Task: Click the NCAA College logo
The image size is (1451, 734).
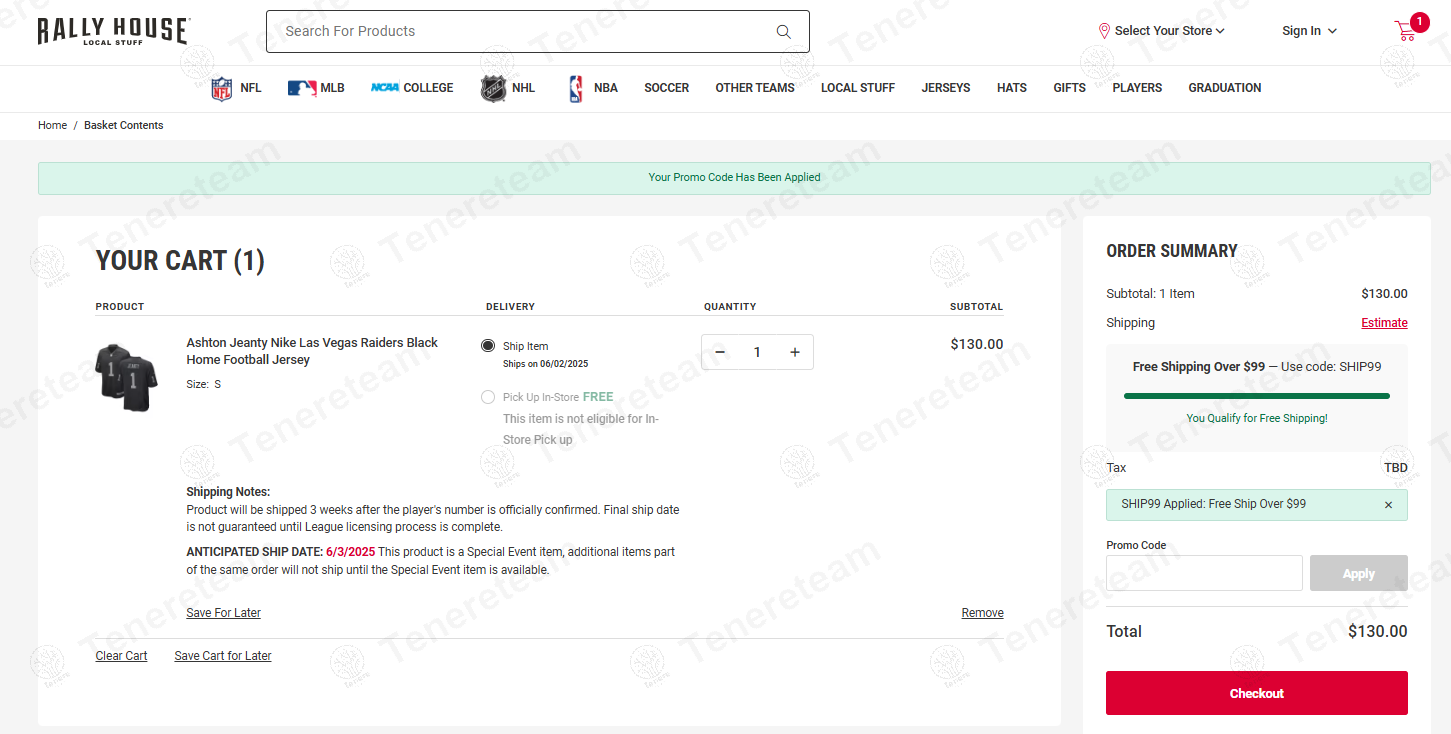Action: (385, 88)
